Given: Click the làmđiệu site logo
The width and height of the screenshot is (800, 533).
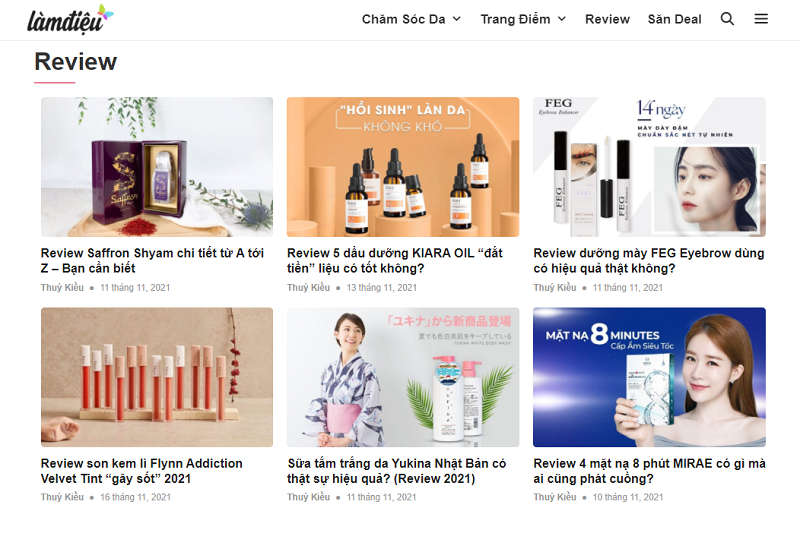Looking at the screenshot, I should point(70,19).
